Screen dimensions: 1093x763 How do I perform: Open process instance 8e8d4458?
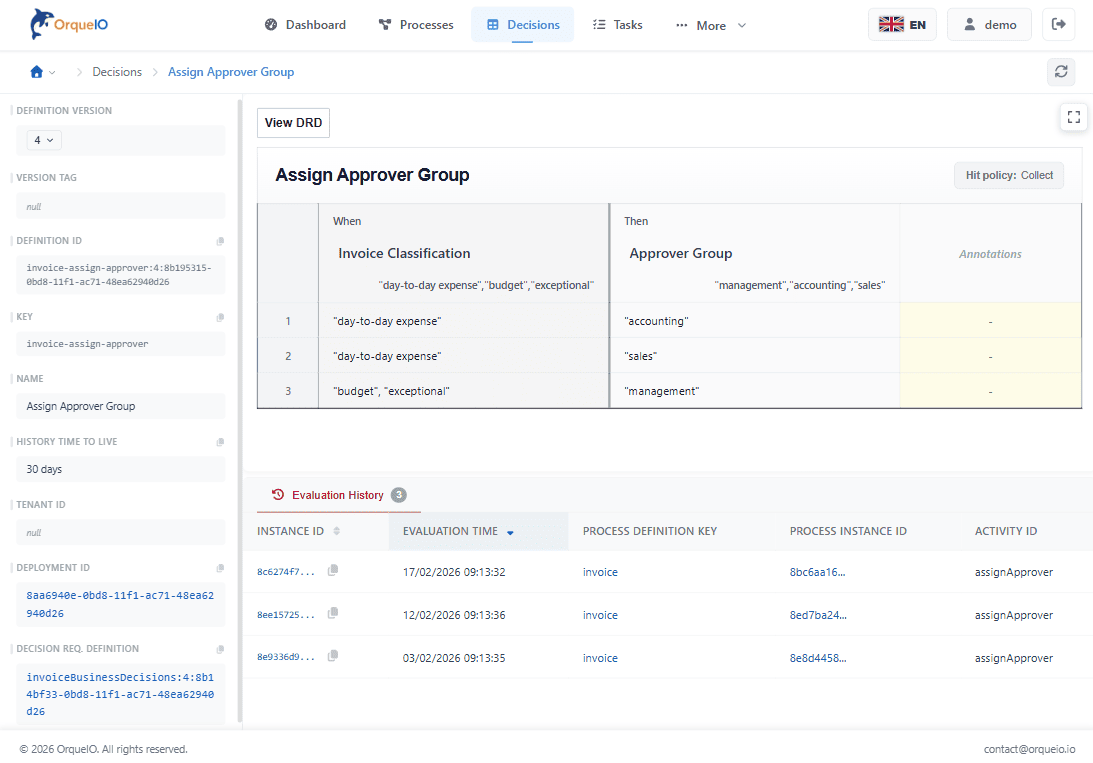point(818,658)
